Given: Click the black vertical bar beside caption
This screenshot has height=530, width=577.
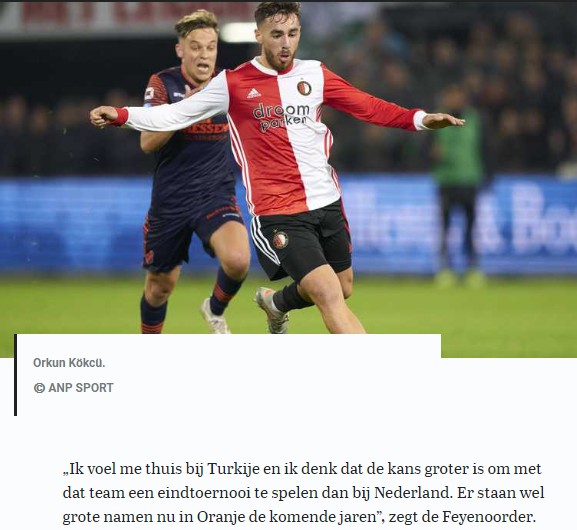Looking at the screenshot, I should click(15, 375).
